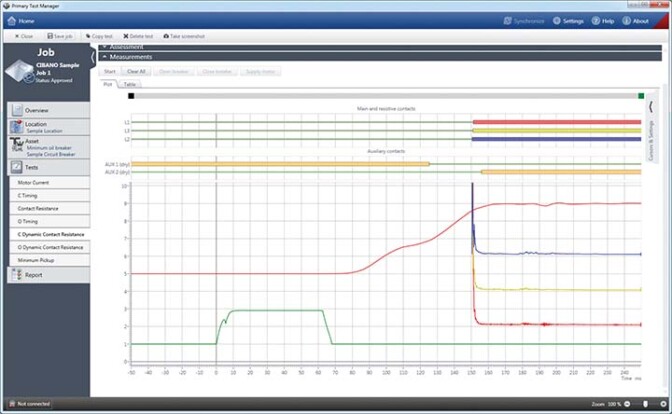
Task: Click the green right handle of the zoom range bar
Action: pyautogui.click(x=641, y=96)
